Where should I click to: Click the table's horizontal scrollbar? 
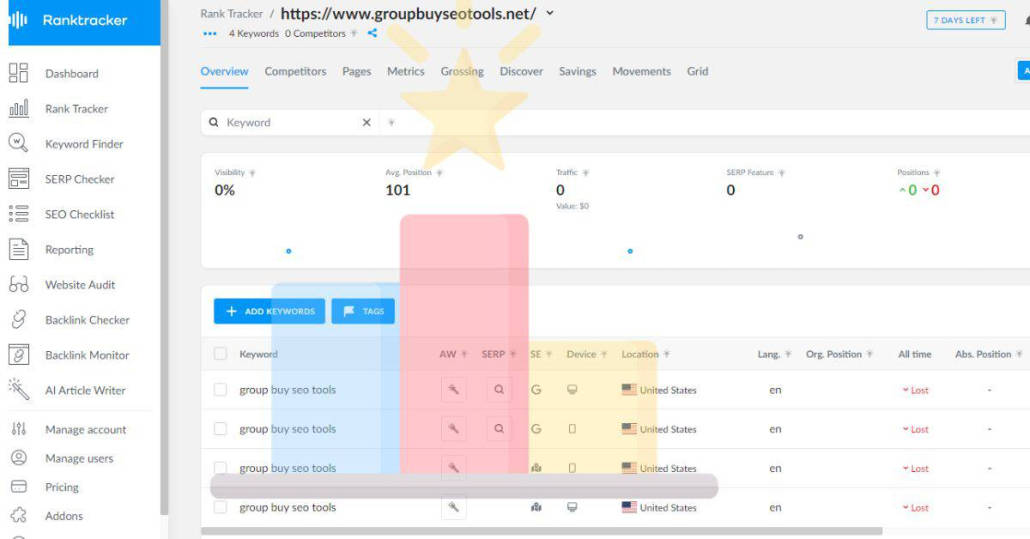(541, 531)
